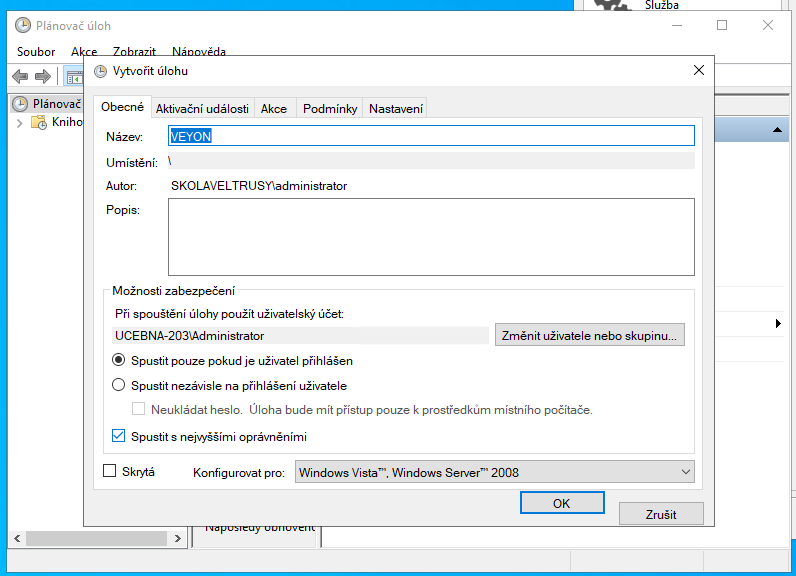Click the back arrow in Plánovač úloh toolbar
This screenshot has width=796, height=576.
19,77
